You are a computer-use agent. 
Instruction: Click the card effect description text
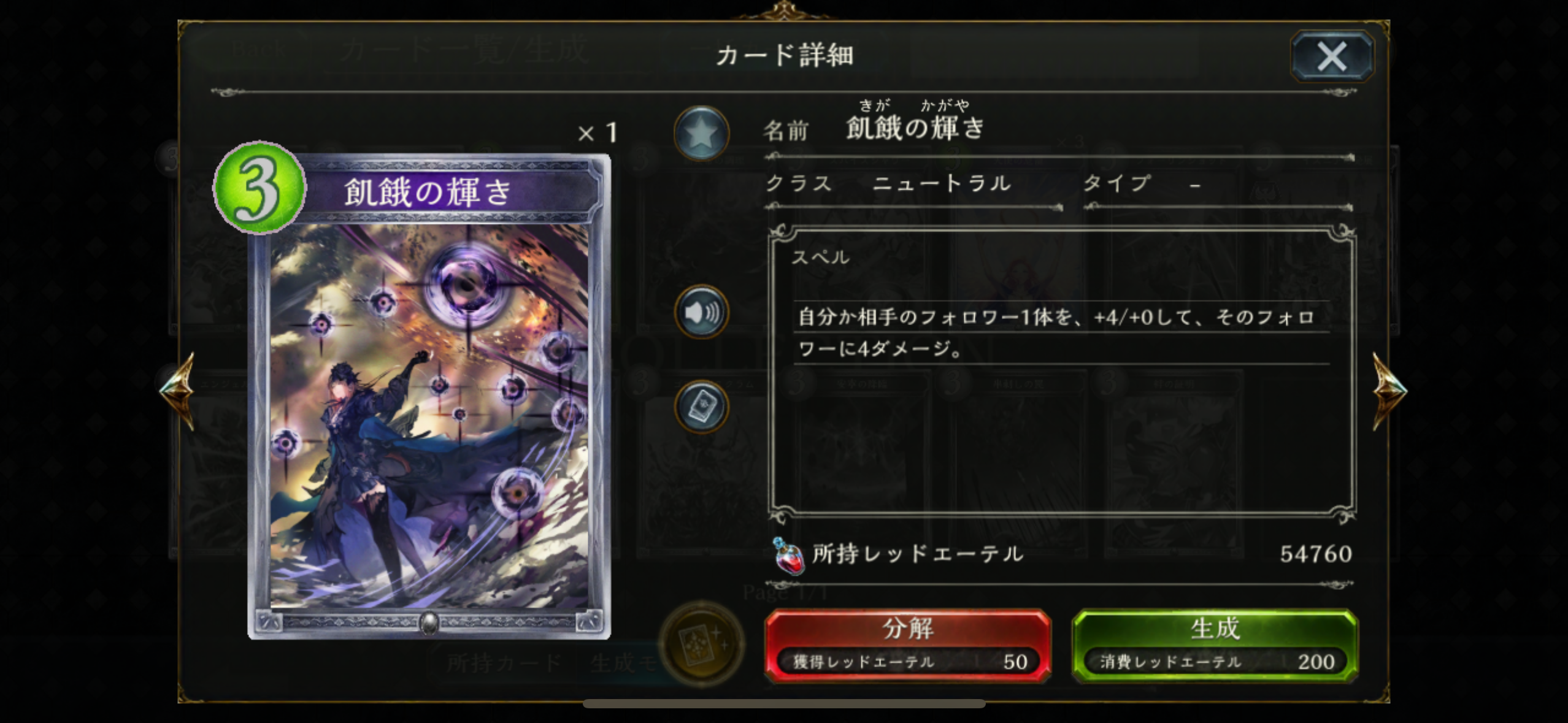pos(1056,333)
